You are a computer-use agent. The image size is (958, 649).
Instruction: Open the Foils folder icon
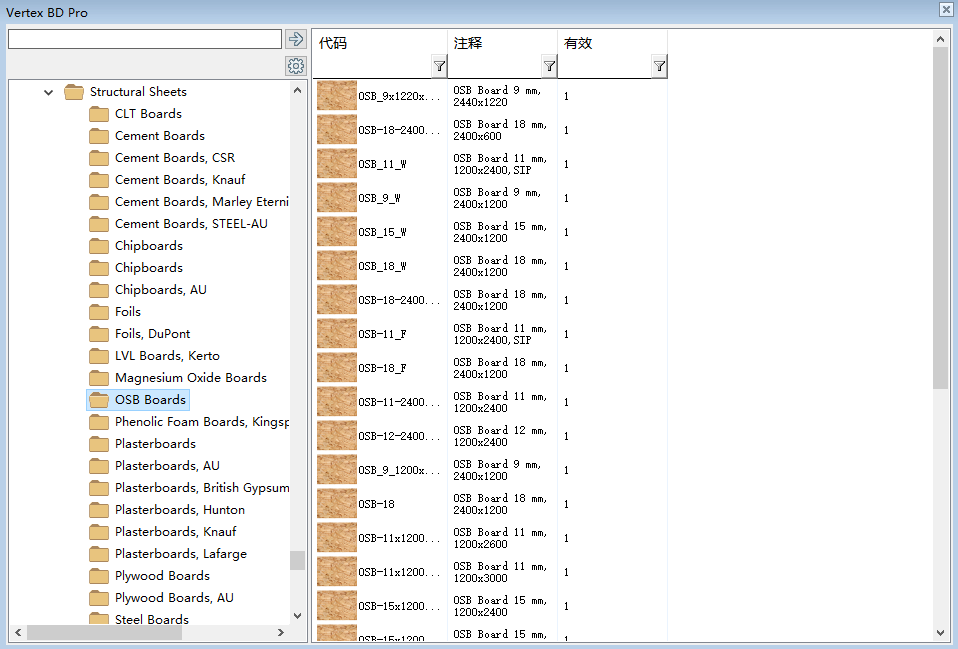pyautogui.click(x=99, y=312)
